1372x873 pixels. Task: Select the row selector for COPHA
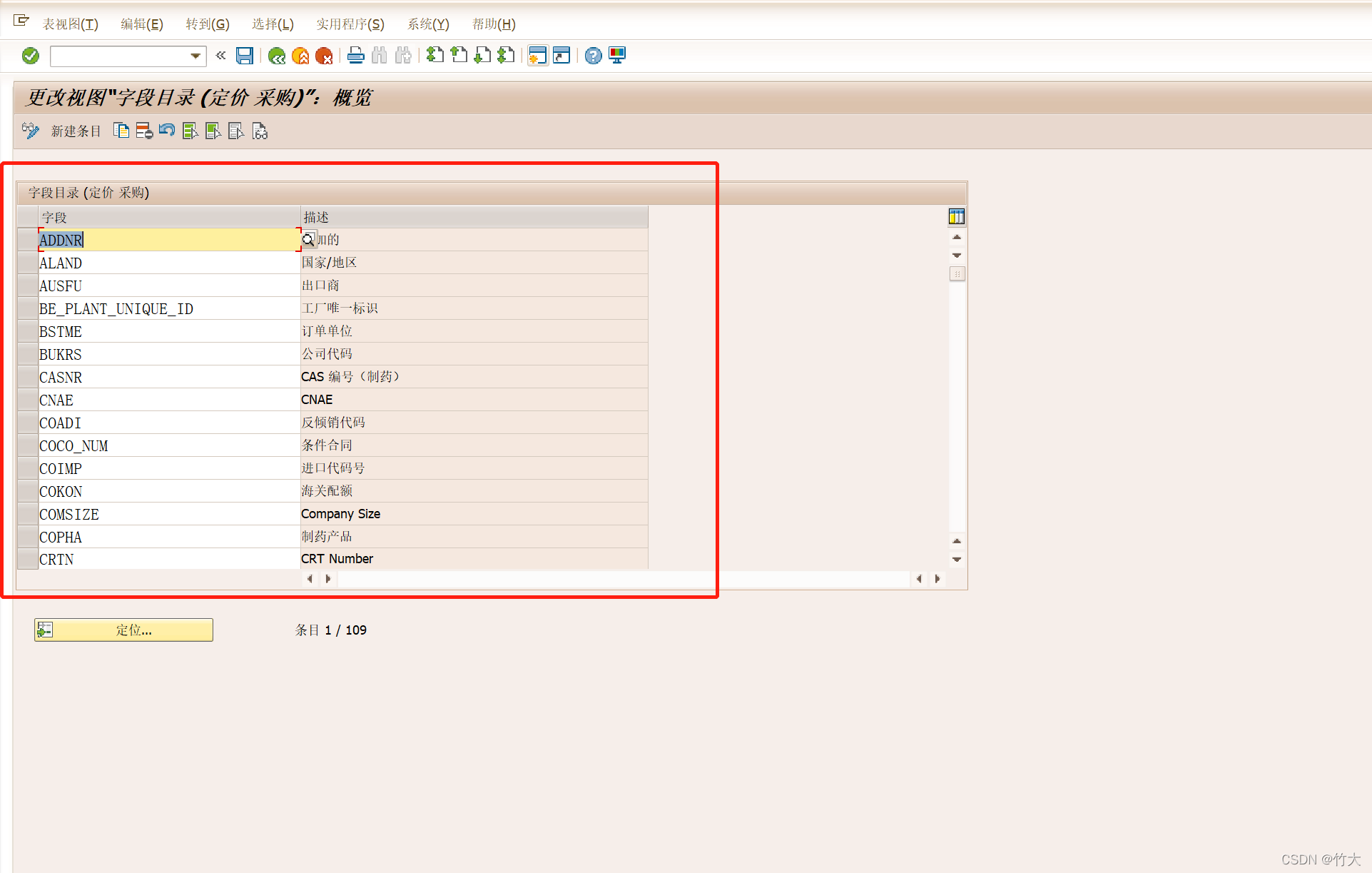pyautogui.click(x=28, y=537)
